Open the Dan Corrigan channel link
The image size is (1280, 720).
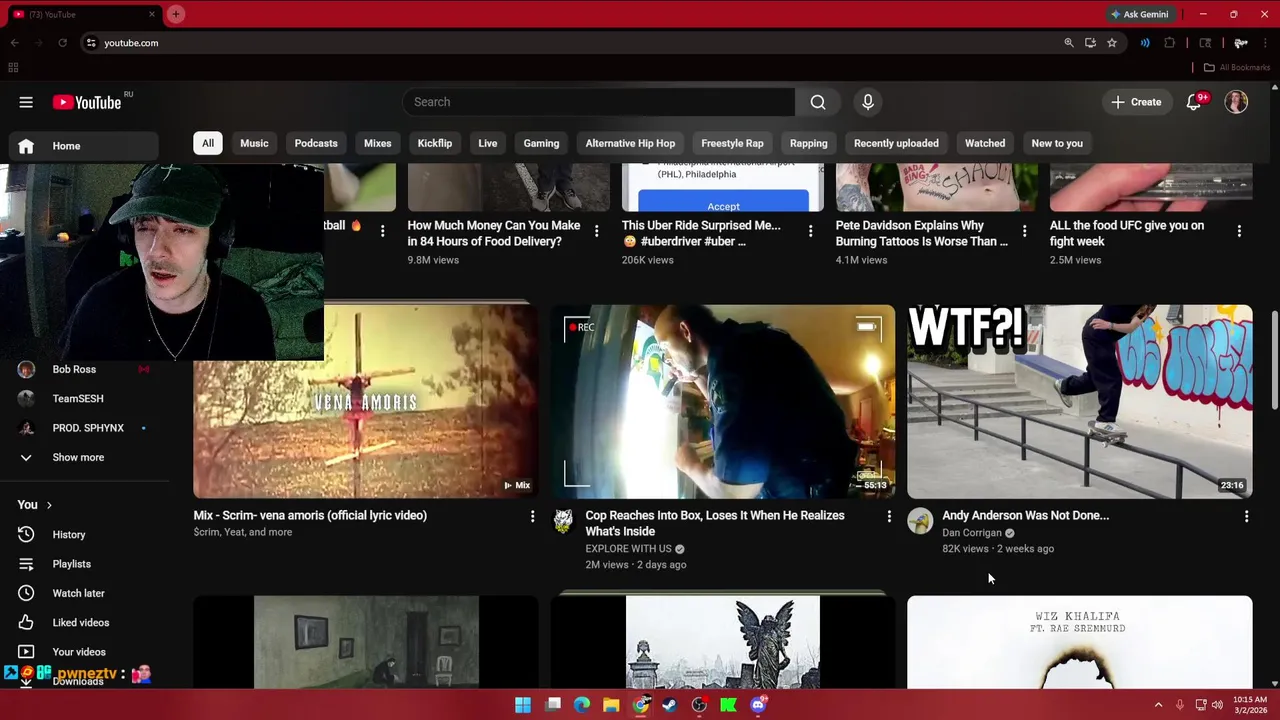pos(971,533)
